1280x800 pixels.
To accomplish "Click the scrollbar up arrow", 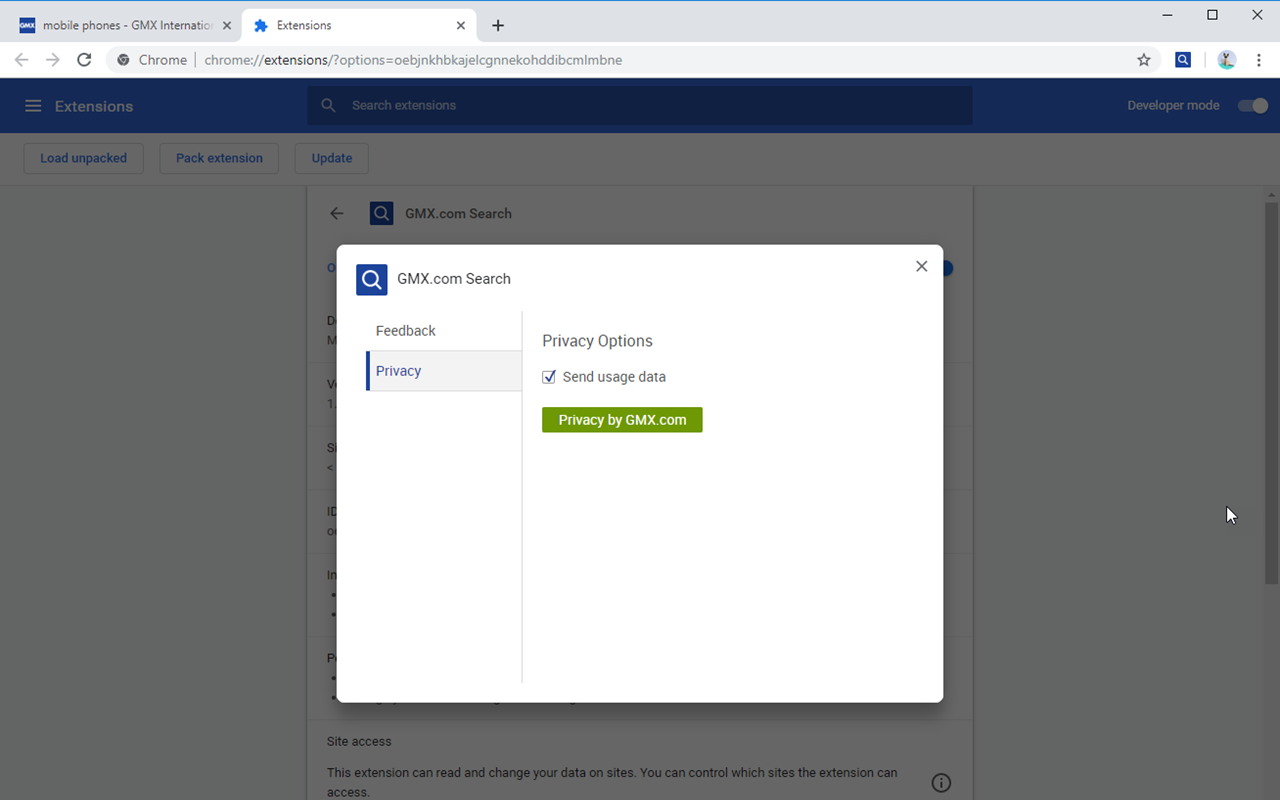I will [x=1272, y=194].
